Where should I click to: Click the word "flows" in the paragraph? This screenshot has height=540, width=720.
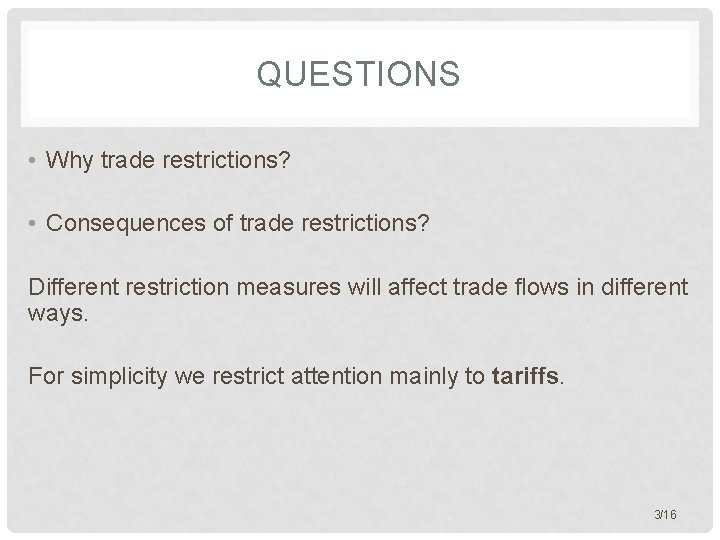coord(541,287)
